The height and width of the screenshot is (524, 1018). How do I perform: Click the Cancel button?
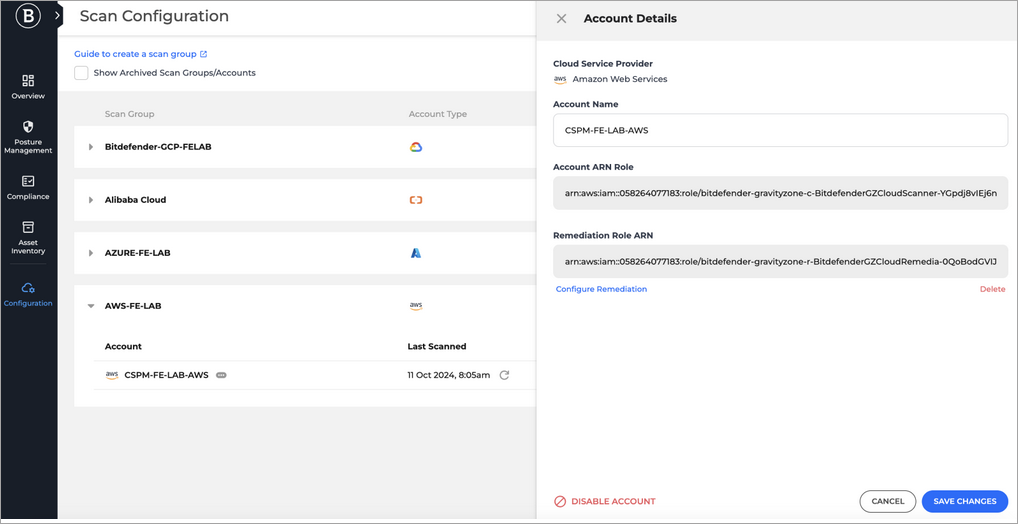point(888,501)
